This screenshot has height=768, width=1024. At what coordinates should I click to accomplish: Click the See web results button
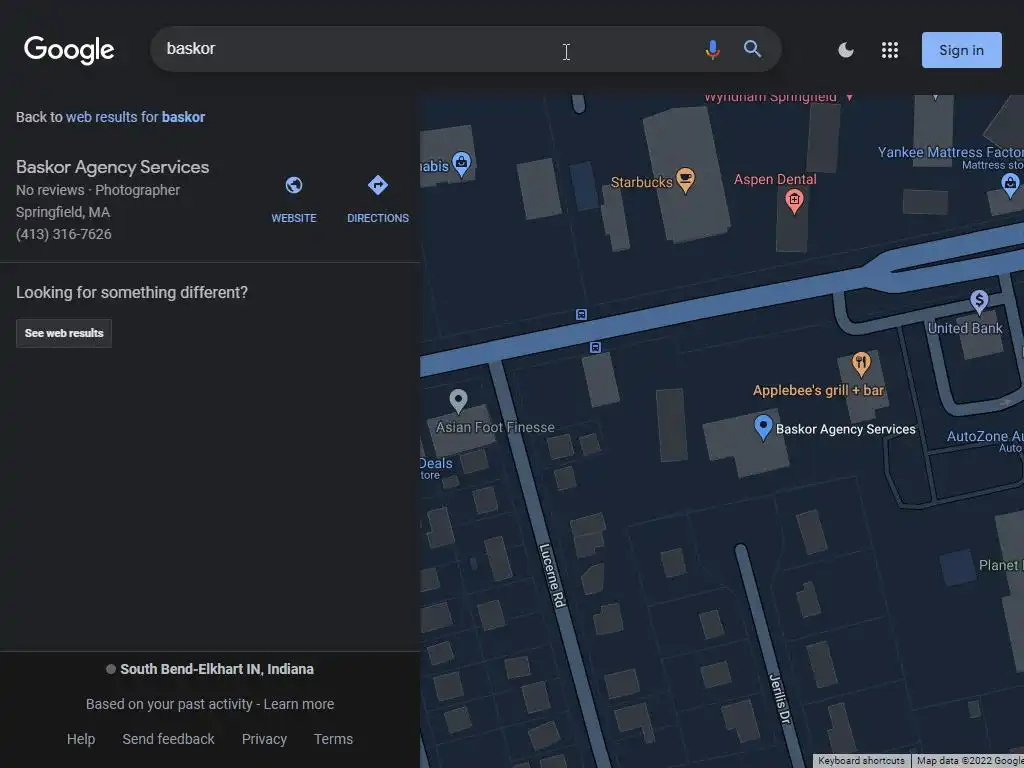coord(64,333)
